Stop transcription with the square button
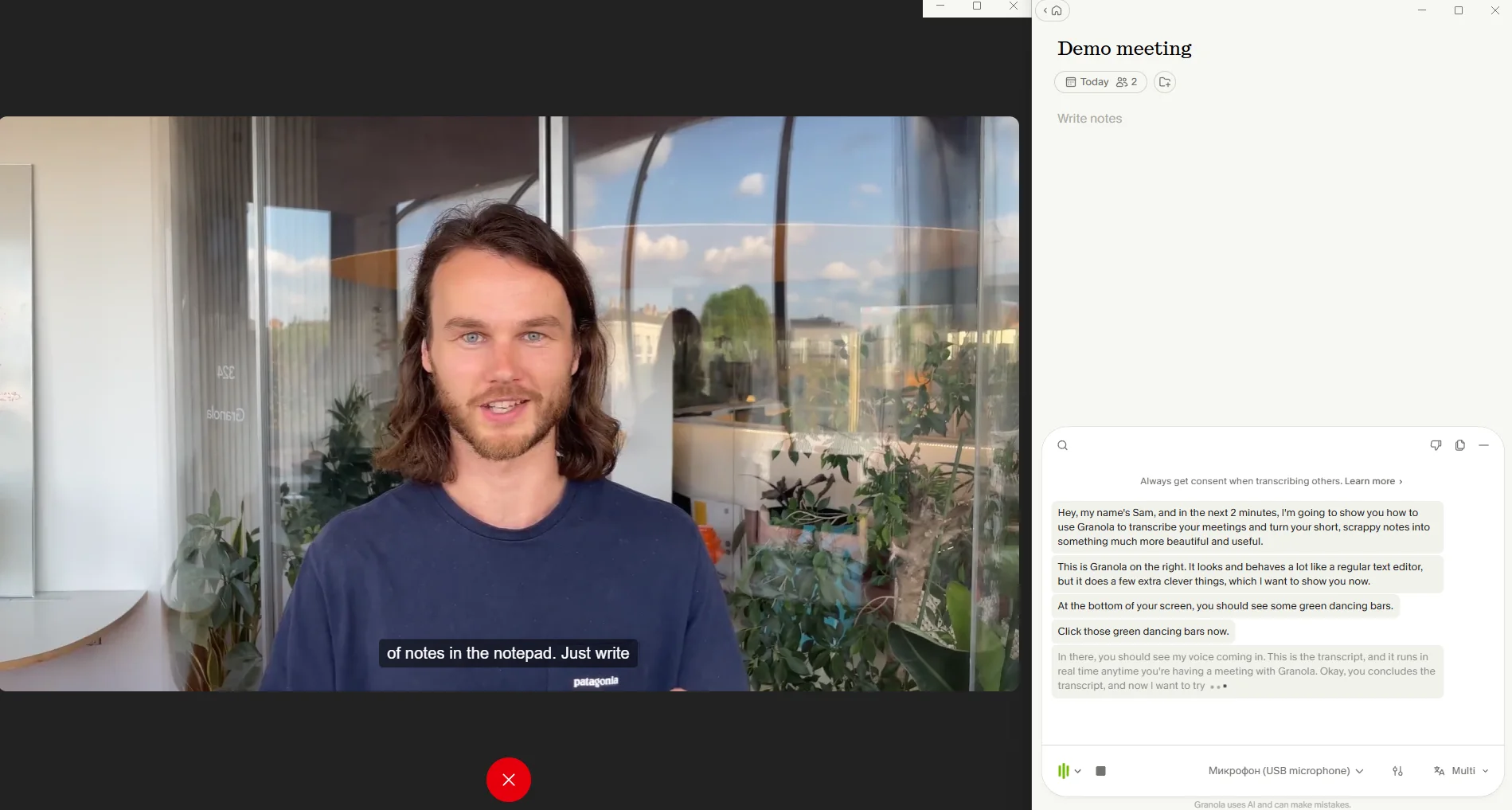This screenshot has width=1512, height=810. pyautogui.click(x=1100, y=771)
